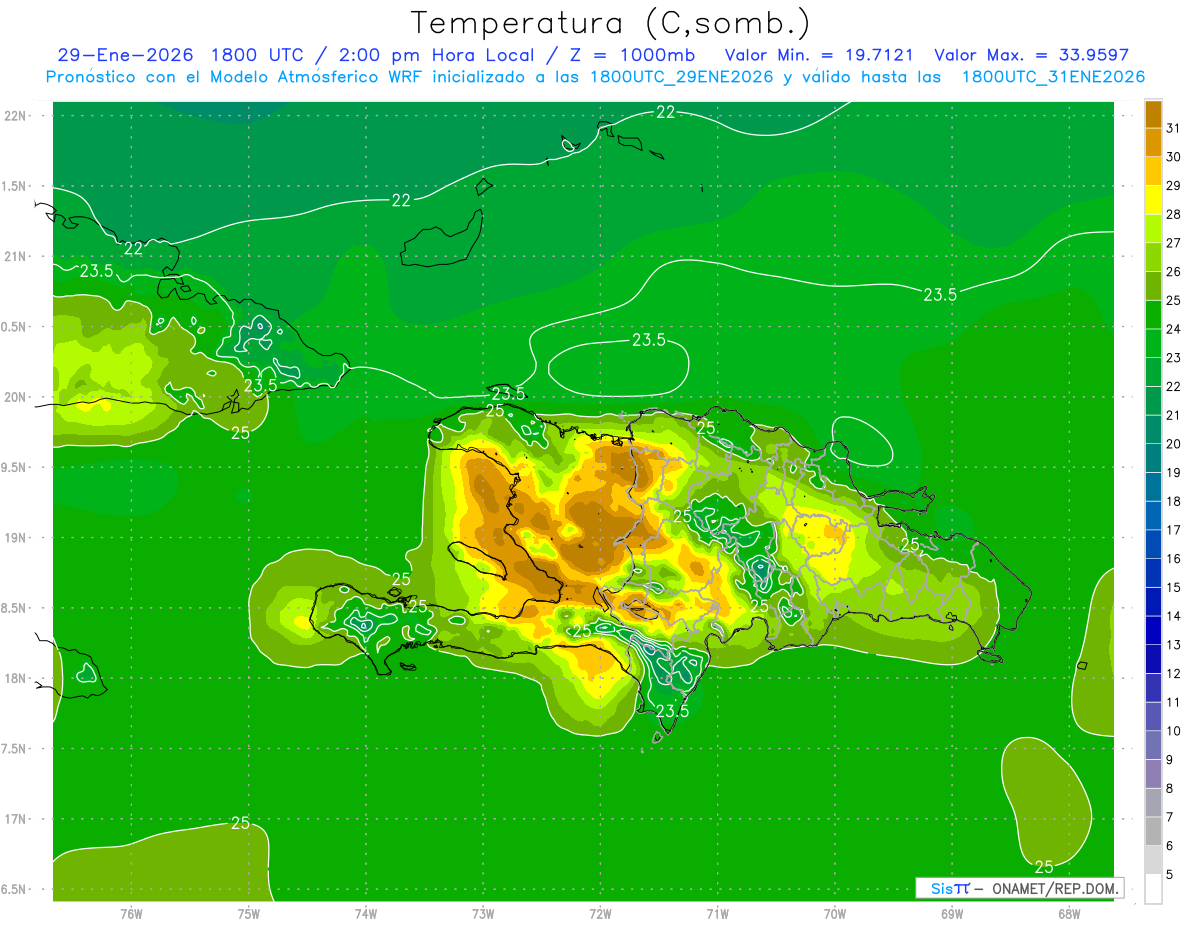1200x927 pixels.
Task: Click the colorbar swatch between 29 and 30
Action: tap(1153, 171)
